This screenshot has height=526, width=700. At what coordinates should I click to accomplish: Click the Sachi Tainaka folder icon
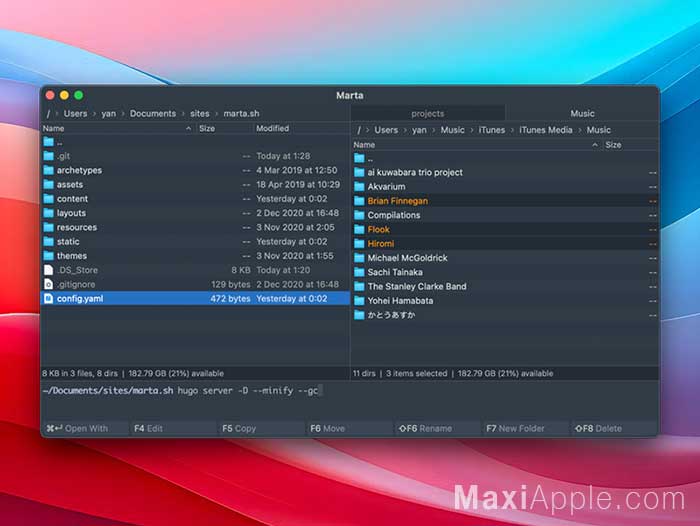359,272
